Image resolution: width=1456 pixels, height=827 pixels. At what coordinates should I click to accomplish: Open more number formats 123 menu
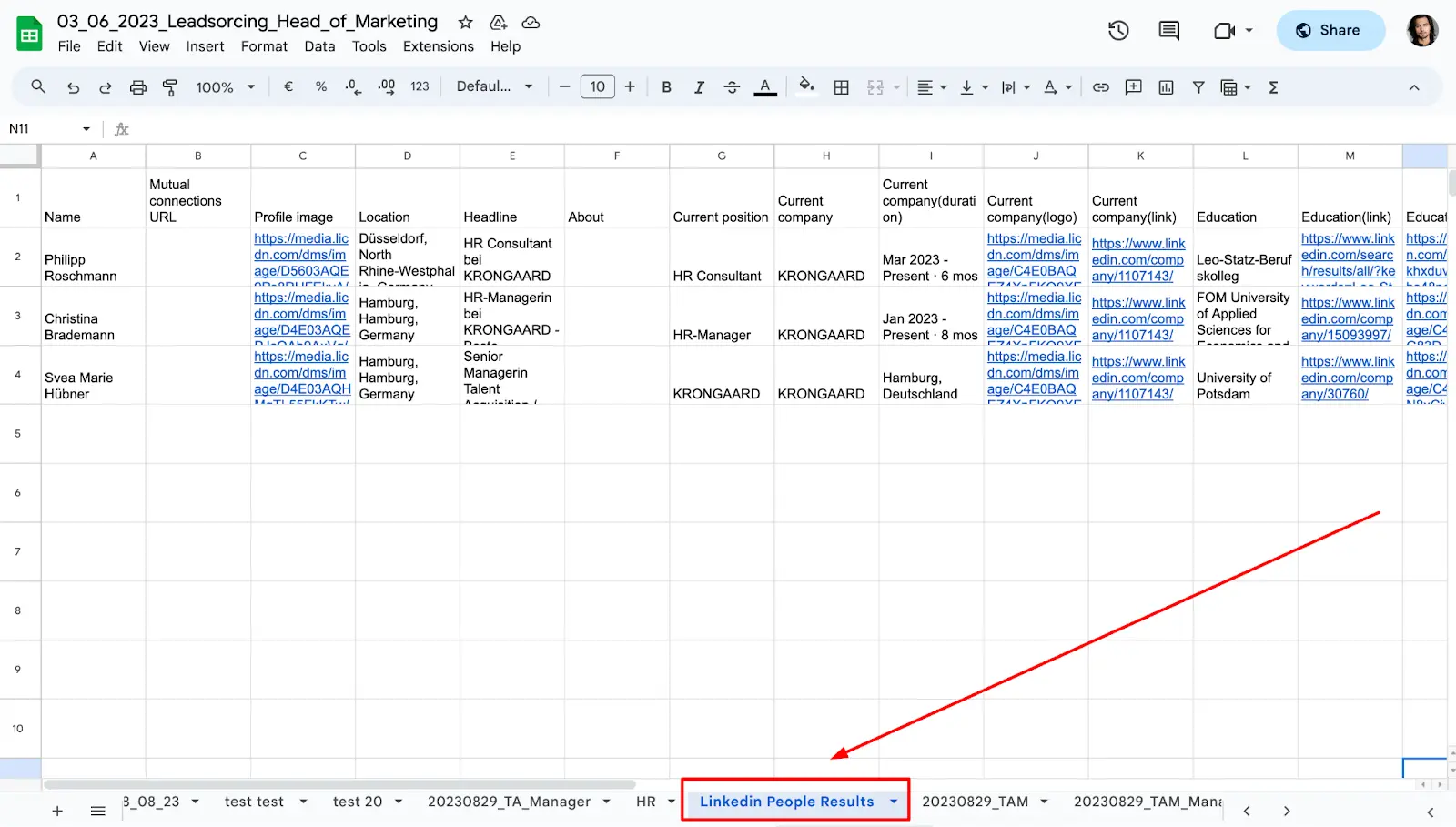coord(420,87)
